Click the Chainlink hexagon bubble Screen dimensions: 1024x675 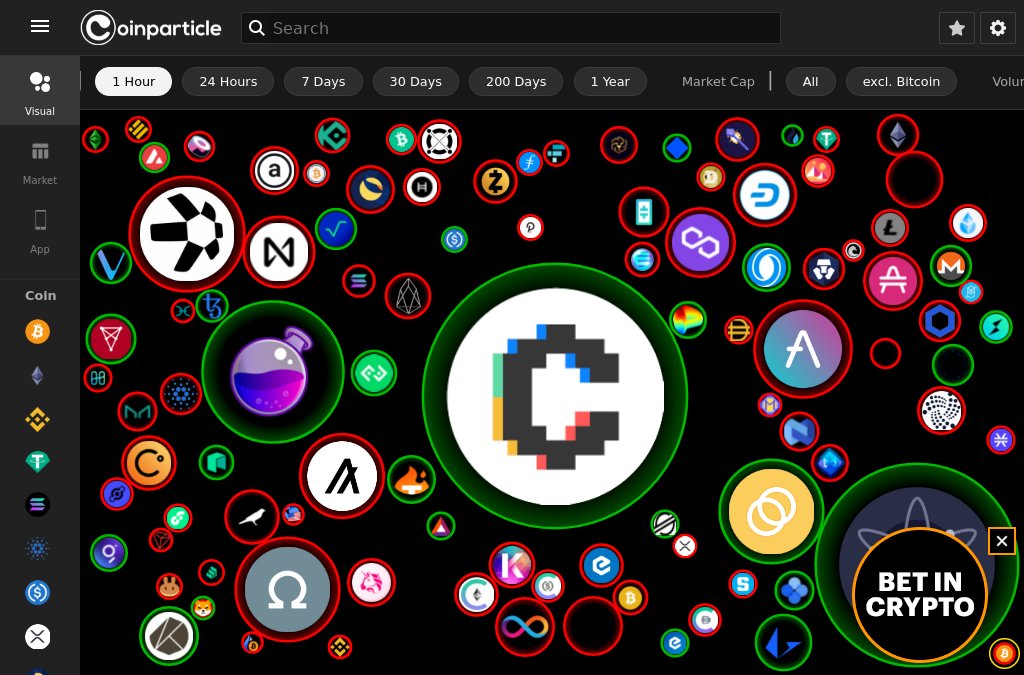tap(940, 321)
